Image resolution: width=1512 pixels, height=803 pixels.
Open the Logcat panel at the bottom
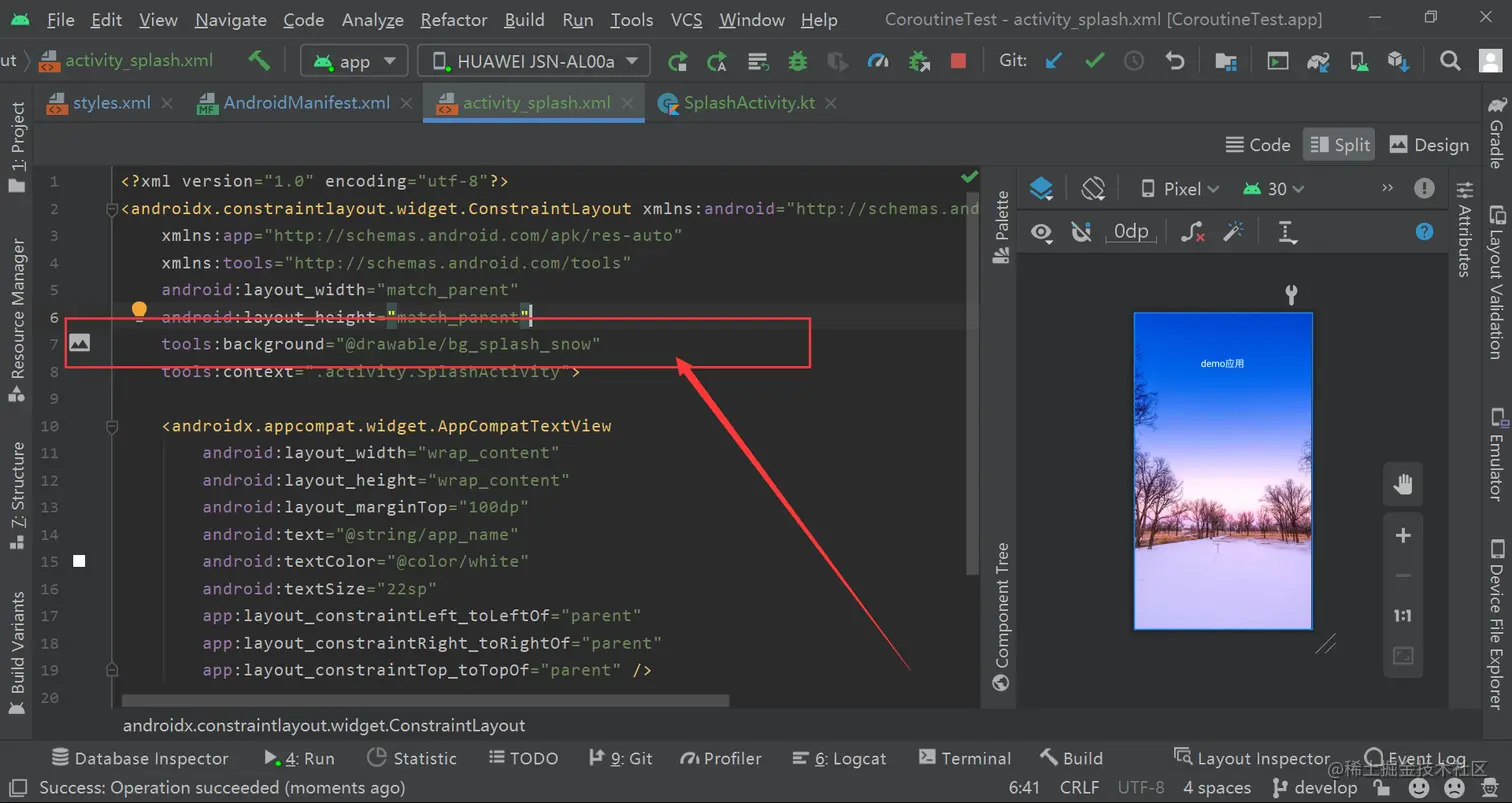coord(838,758)
